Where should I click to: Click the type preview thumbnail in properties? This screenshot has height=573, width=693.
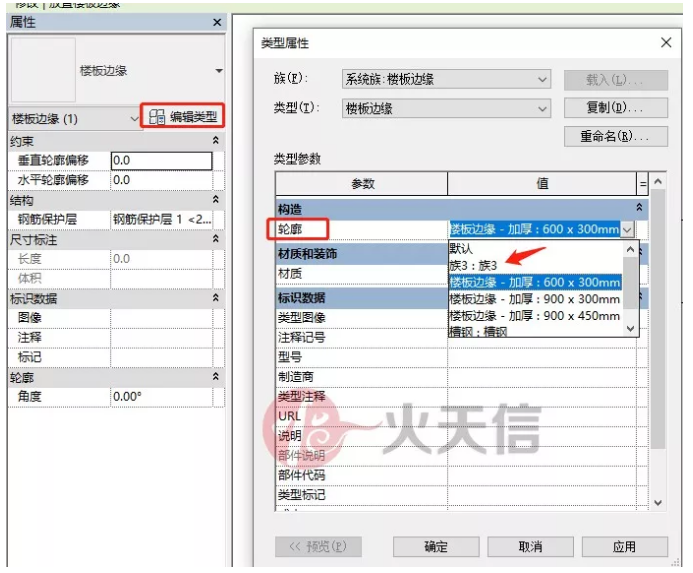click(x=43, y=70)
